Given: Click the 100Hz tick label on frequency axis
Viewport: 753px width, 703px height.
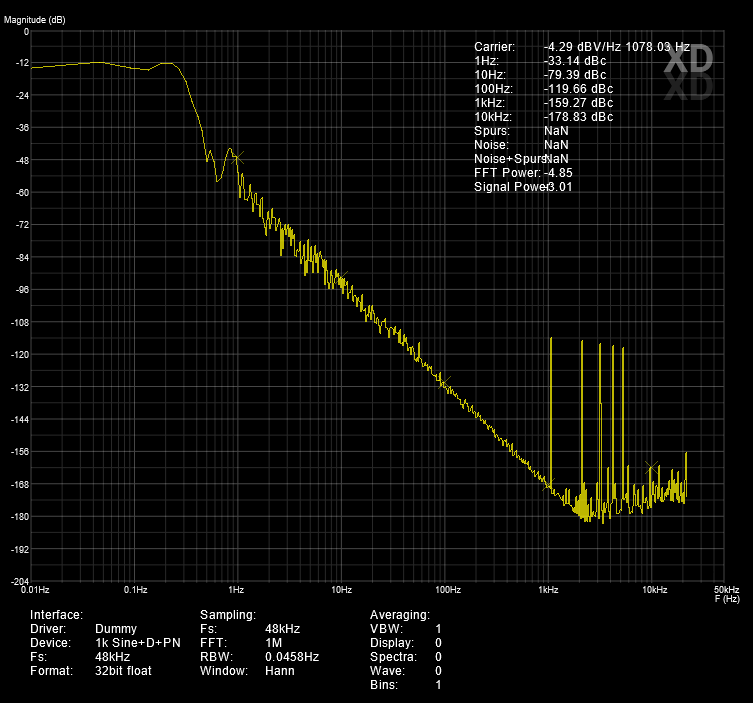Looking at the screenshot, I should click(x=448, y=590).
